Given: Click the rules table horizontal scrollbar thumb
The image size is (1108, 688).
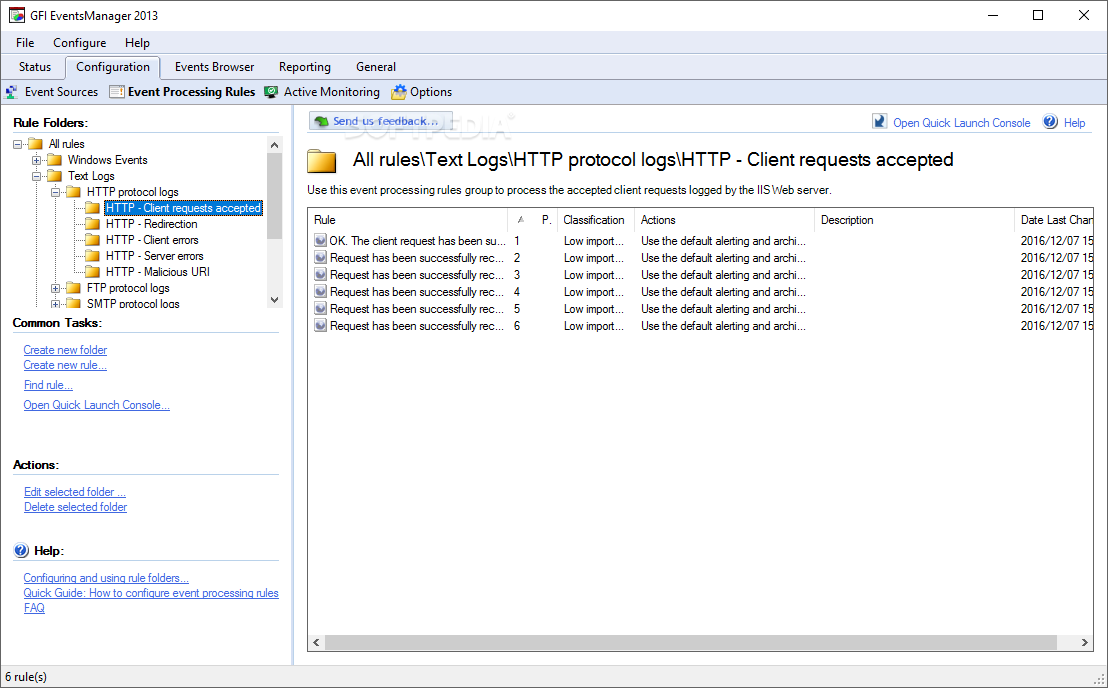Looking at the screenshot, I should click(690, 642).
